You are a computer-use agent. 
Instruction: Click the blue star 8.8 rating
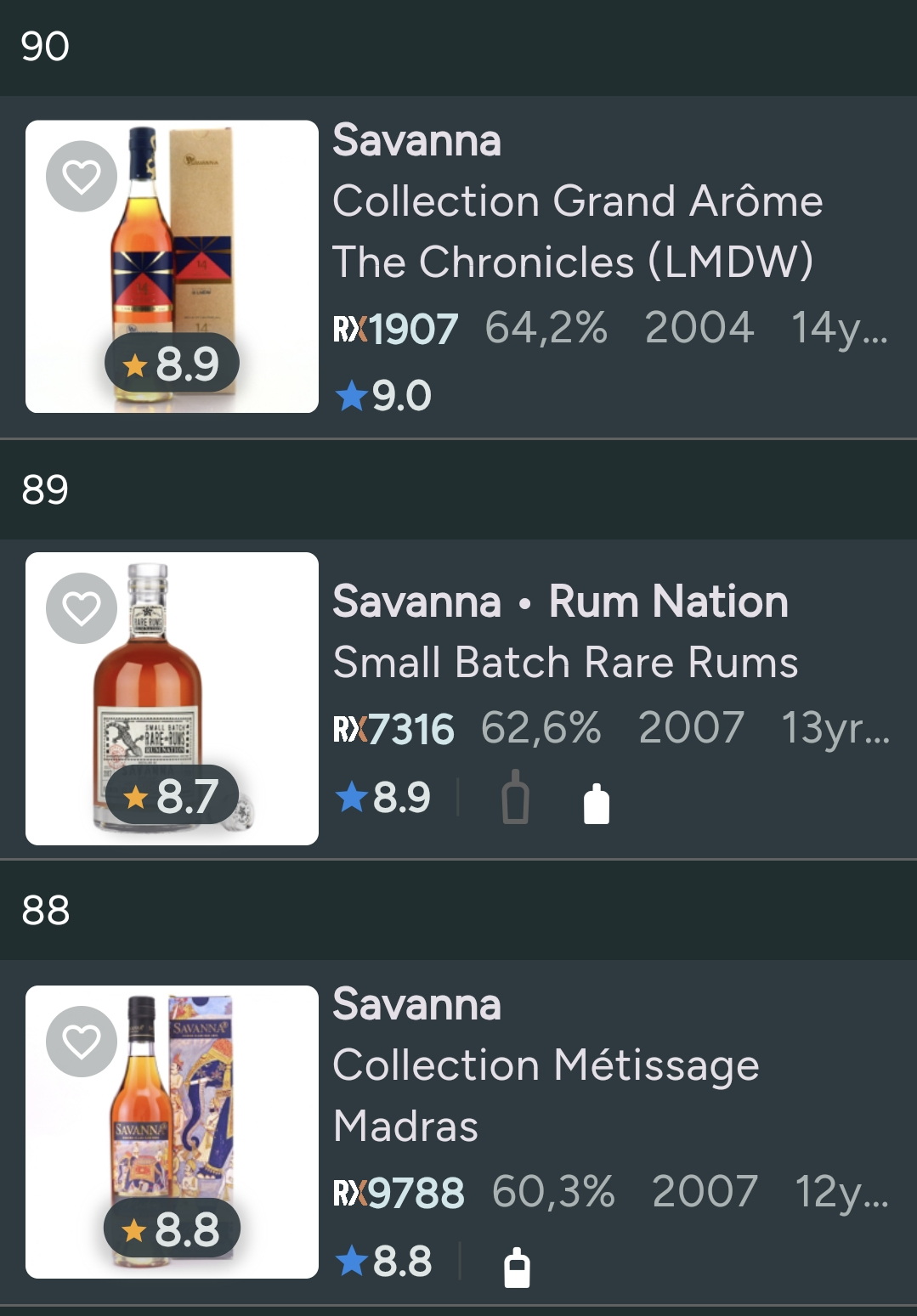(383, 1261)
